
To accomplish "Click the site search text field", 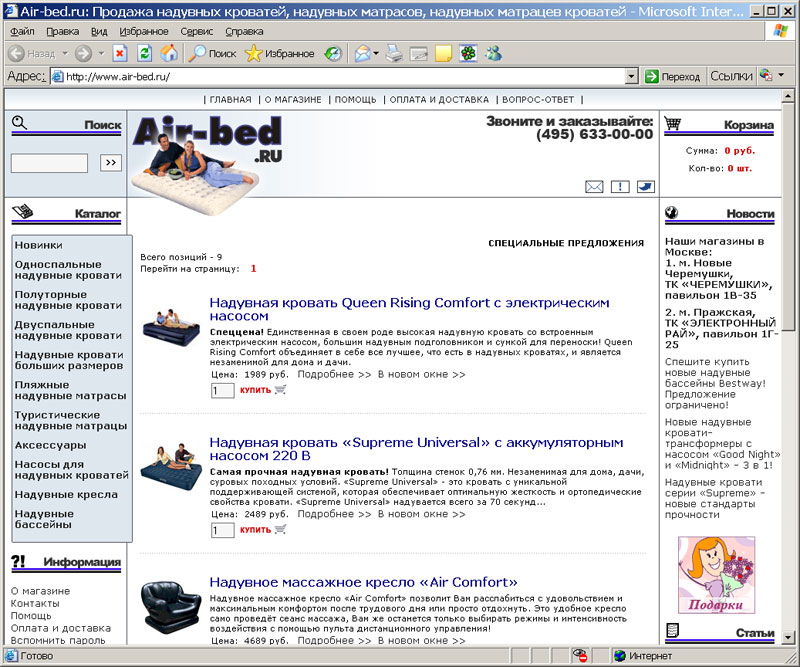I will coord(49,163).
